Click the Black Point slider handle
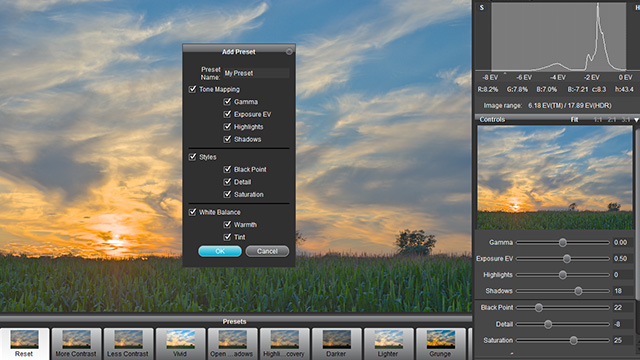640x360 pixels. (x=539, y=308)
